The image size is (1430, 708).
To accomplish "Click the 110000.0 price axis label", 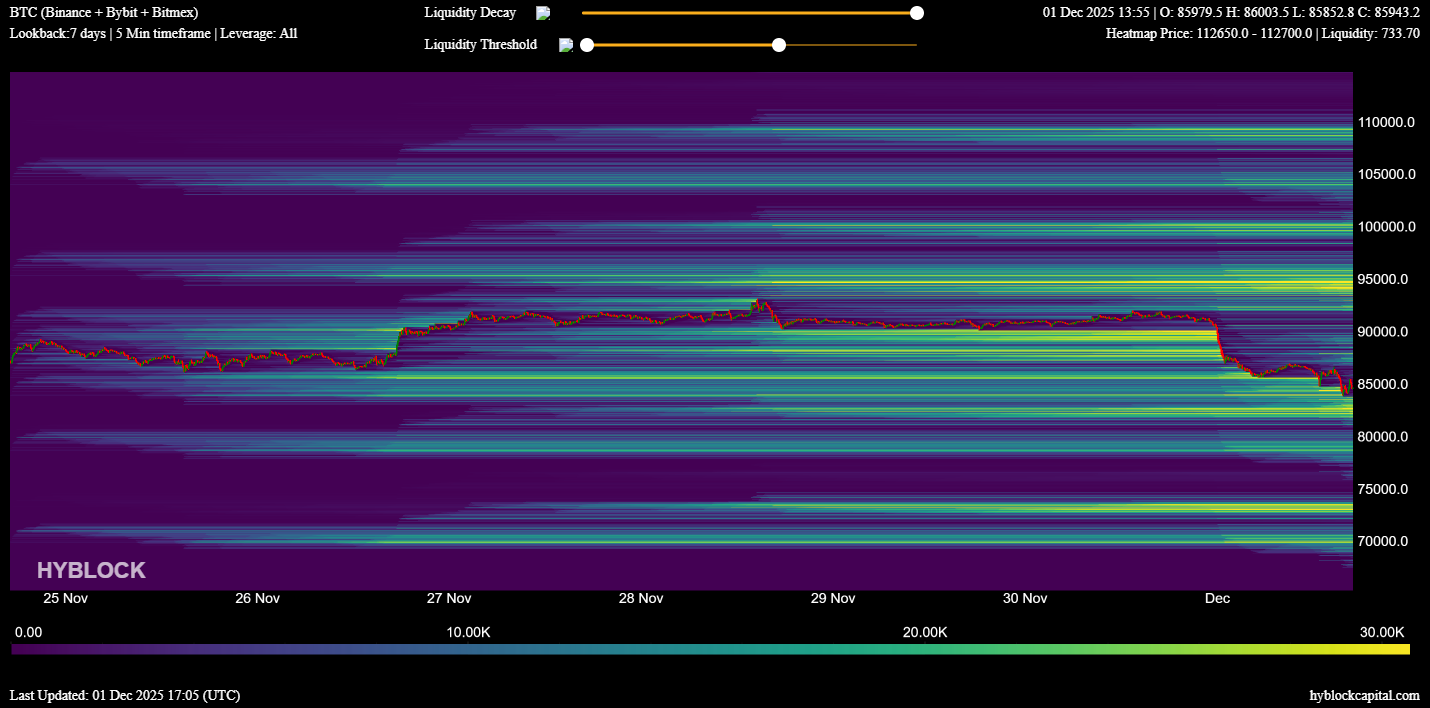I will (1385, 122).
